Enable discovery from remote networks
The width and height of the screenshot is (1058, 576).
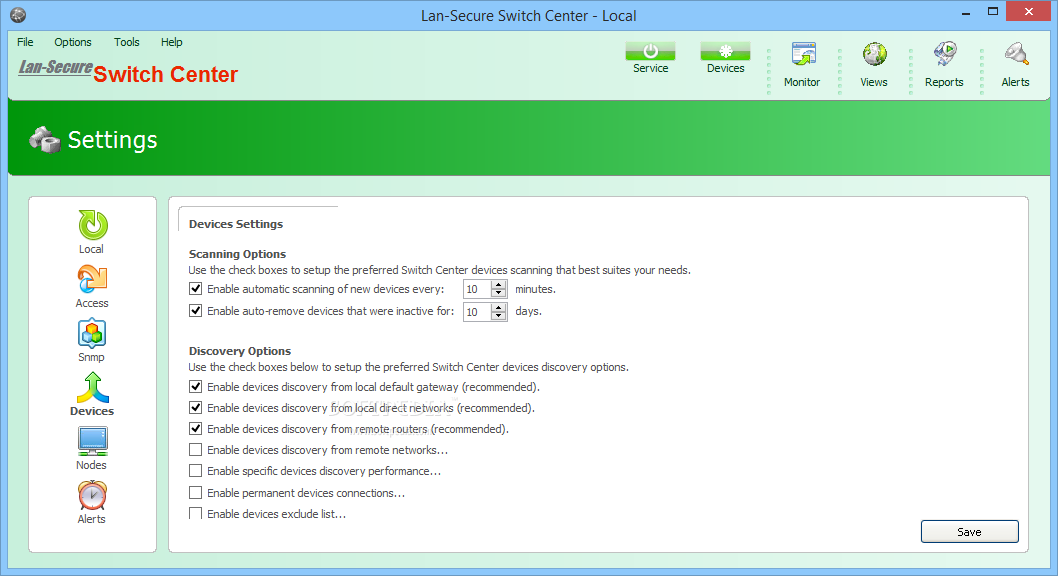tap(196, 450)
